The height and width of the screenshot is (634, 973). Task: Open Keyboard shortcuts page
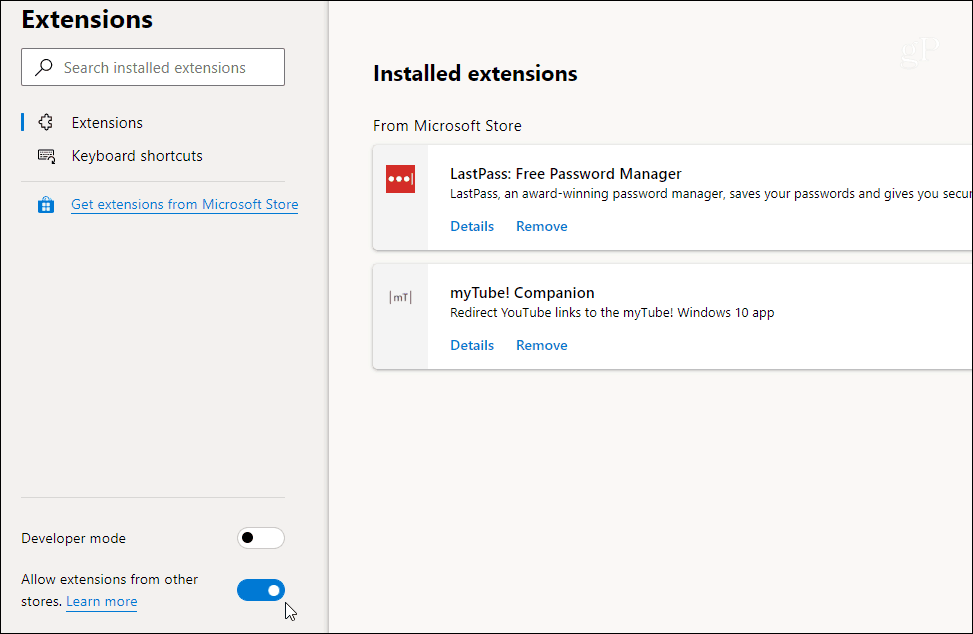click(x=137, y=156)
